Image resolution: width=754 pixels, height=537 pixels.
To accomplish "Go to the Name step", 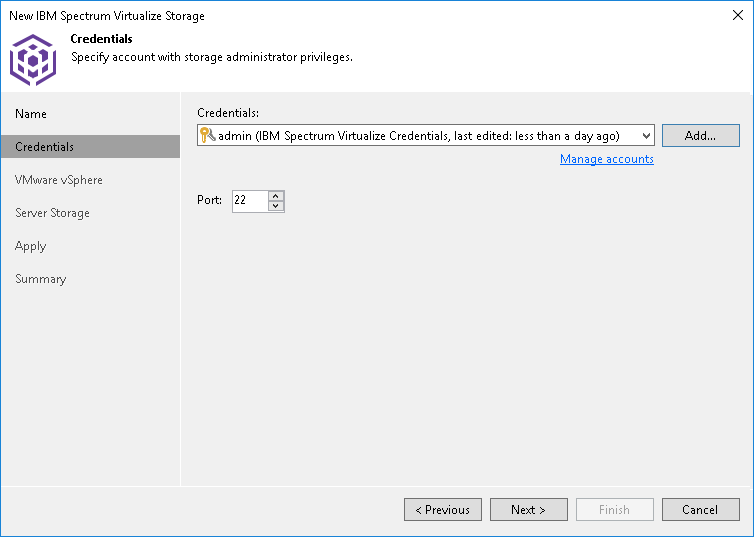I will pyautogui.click(x=31, y=114).
